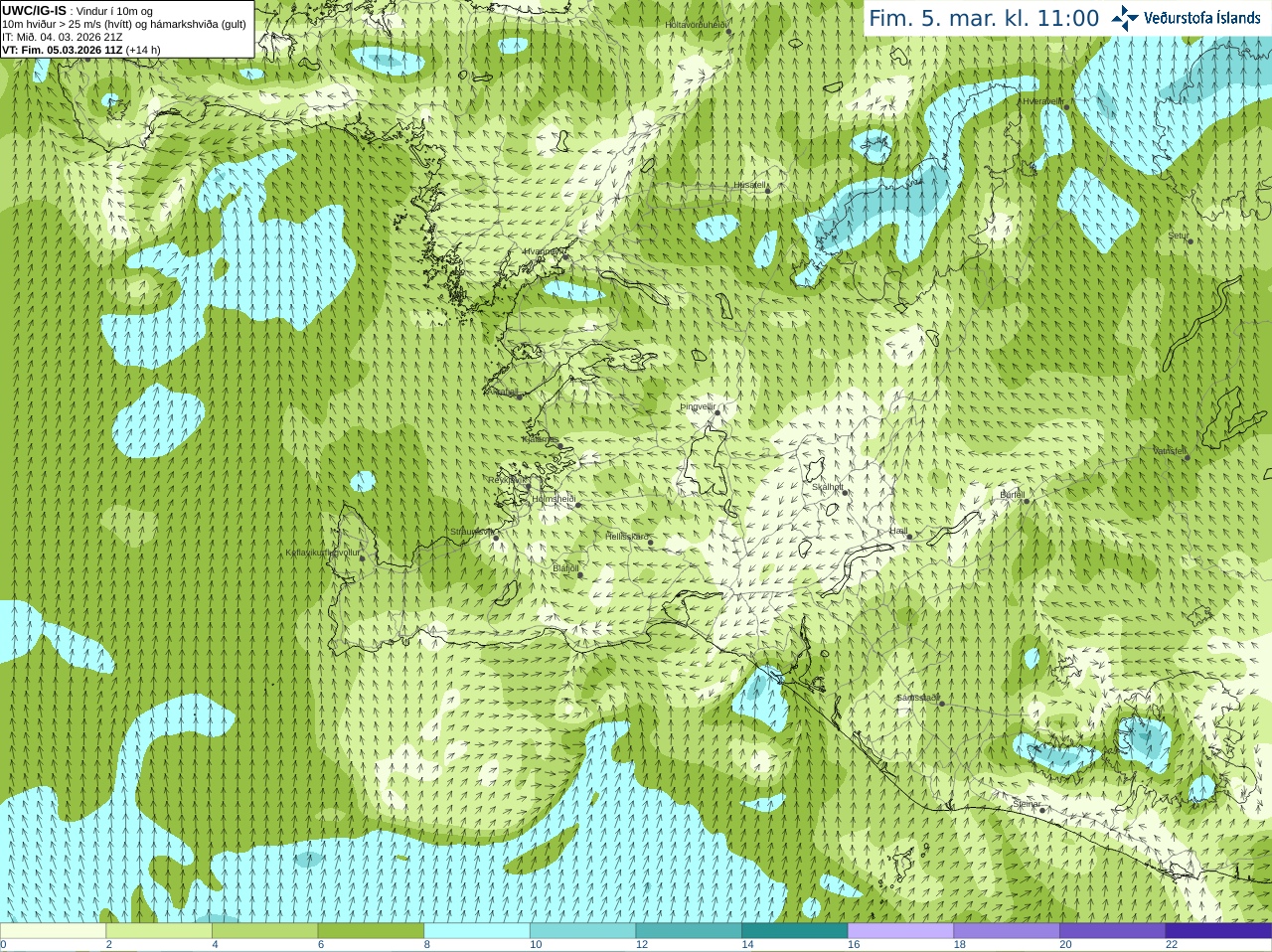
Task: Click the Veðurstofa Íslands logo icon
Action: tap(1125, 18)
